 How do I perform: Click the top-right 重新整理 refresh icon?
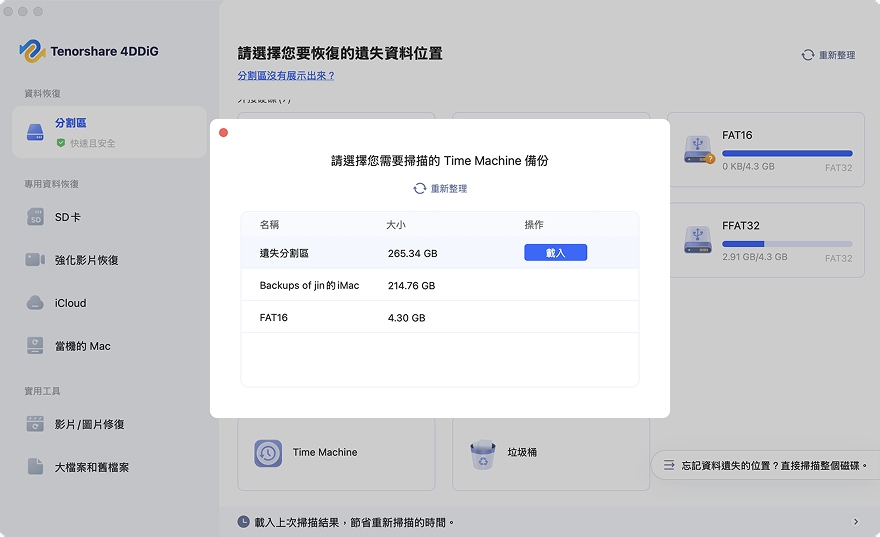tap(808, 55)
